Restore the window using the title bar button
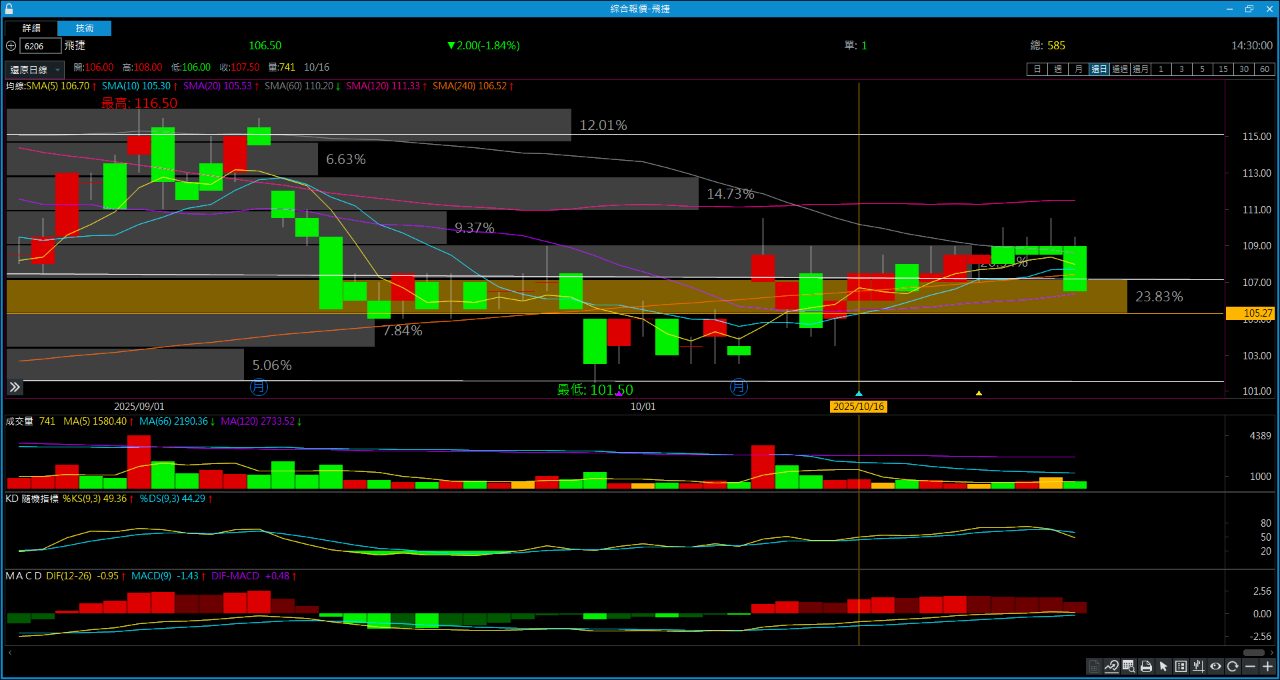This screenshot has height=680, width=1280. point(1249,8)
